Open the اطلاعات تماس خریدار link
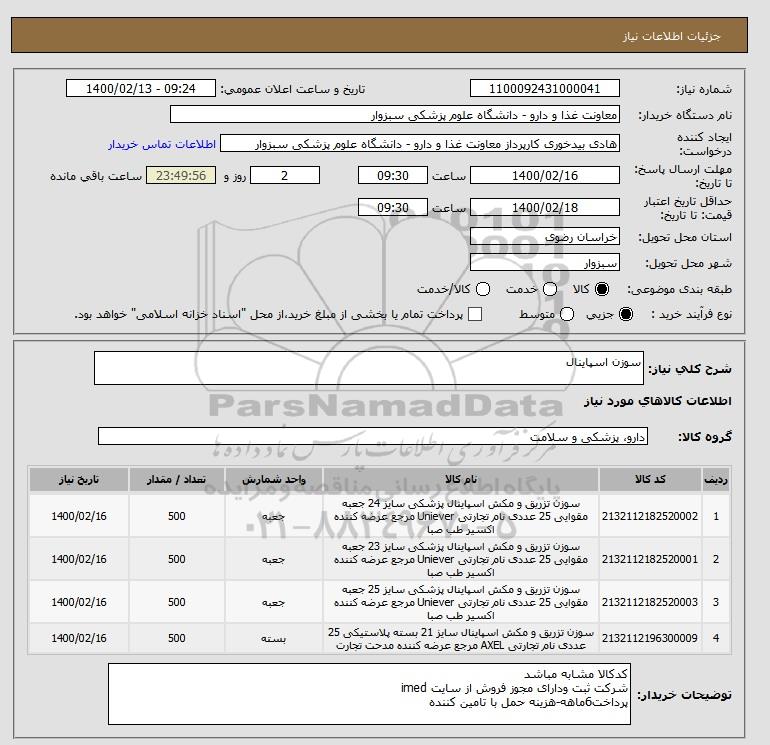This screenshot has width=770, height=745. pos(162,144)
